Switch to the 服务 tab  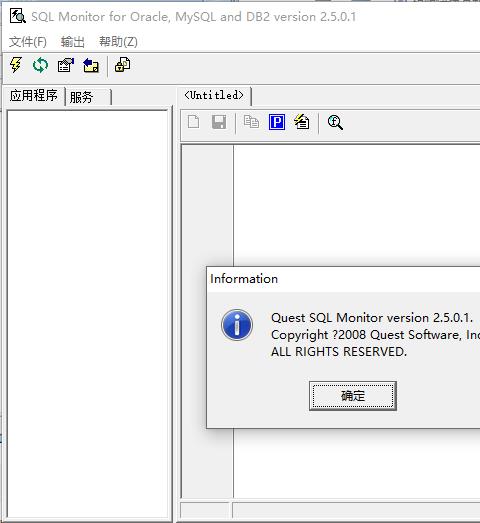pyautogui.click(x=88, y=97)
